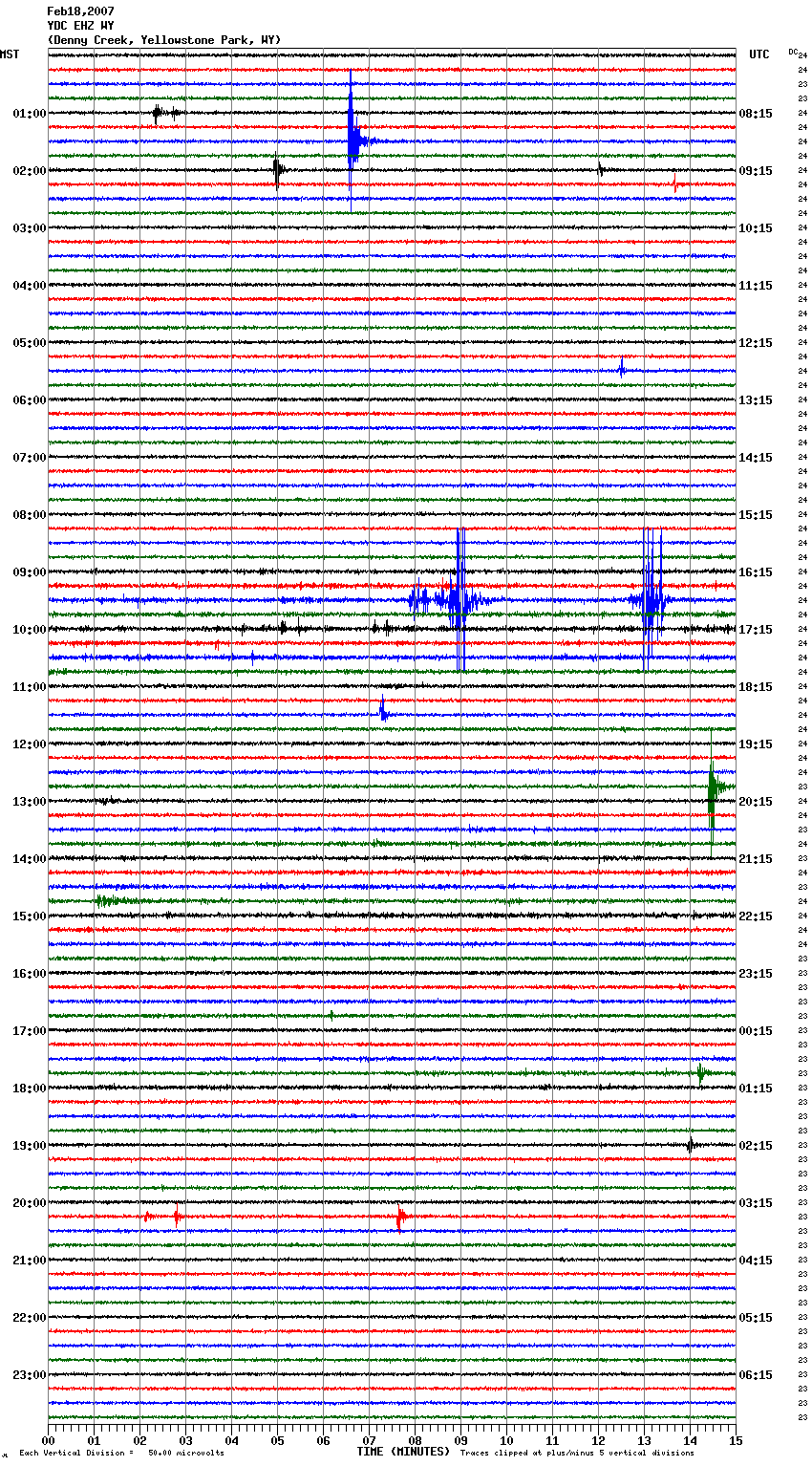Select the 02:00 MST time label

pyautogui.click(x=30, y=171)
